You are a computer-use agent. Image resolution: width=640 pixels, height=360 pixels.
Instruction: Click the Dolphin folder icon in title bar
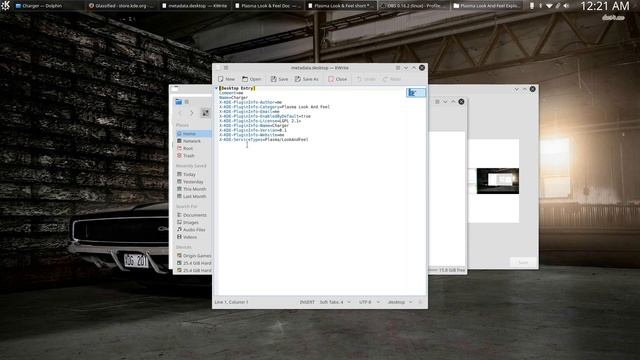[179, 102]
